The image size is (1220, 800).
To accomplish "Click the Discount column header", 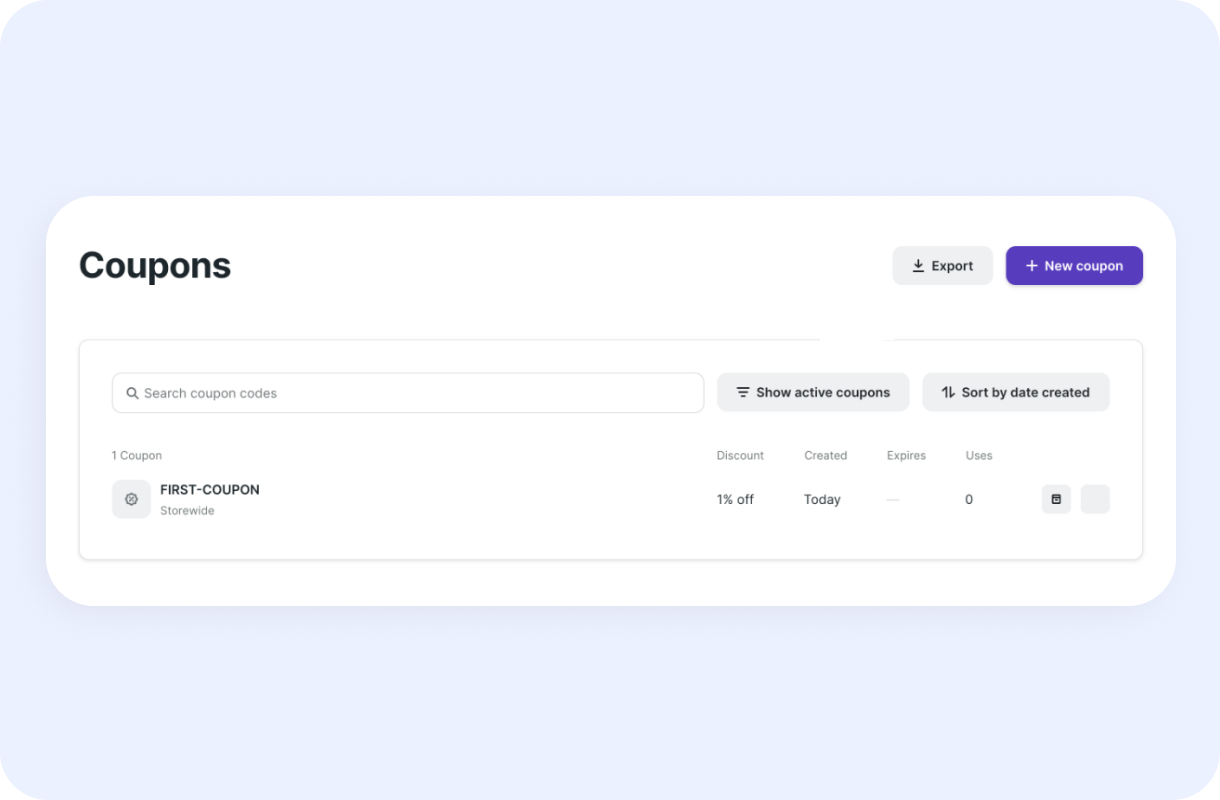I will (x=740, y=456).
